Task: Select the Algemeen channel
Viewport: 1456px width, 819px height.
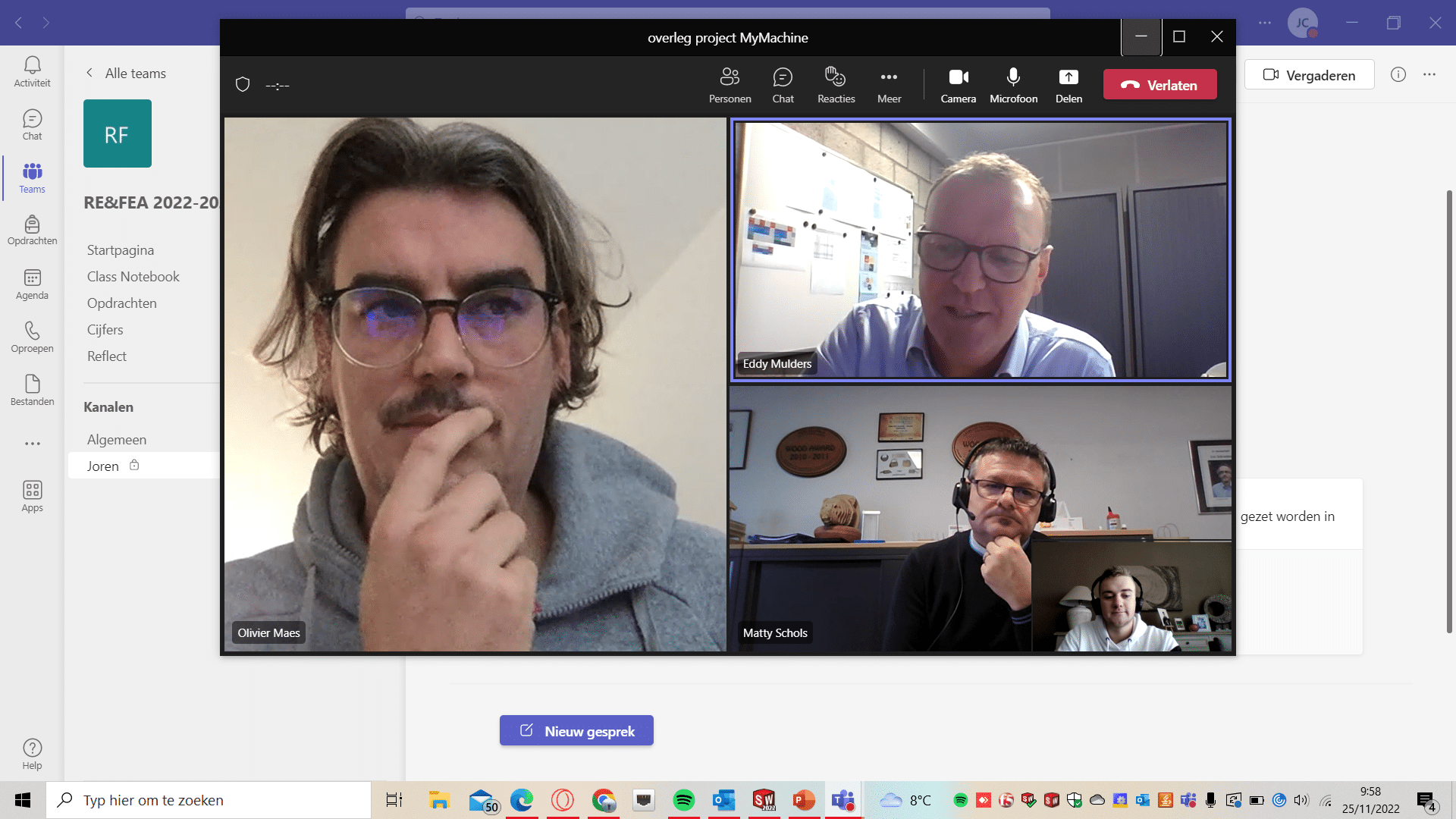Action: click(117, 439)
